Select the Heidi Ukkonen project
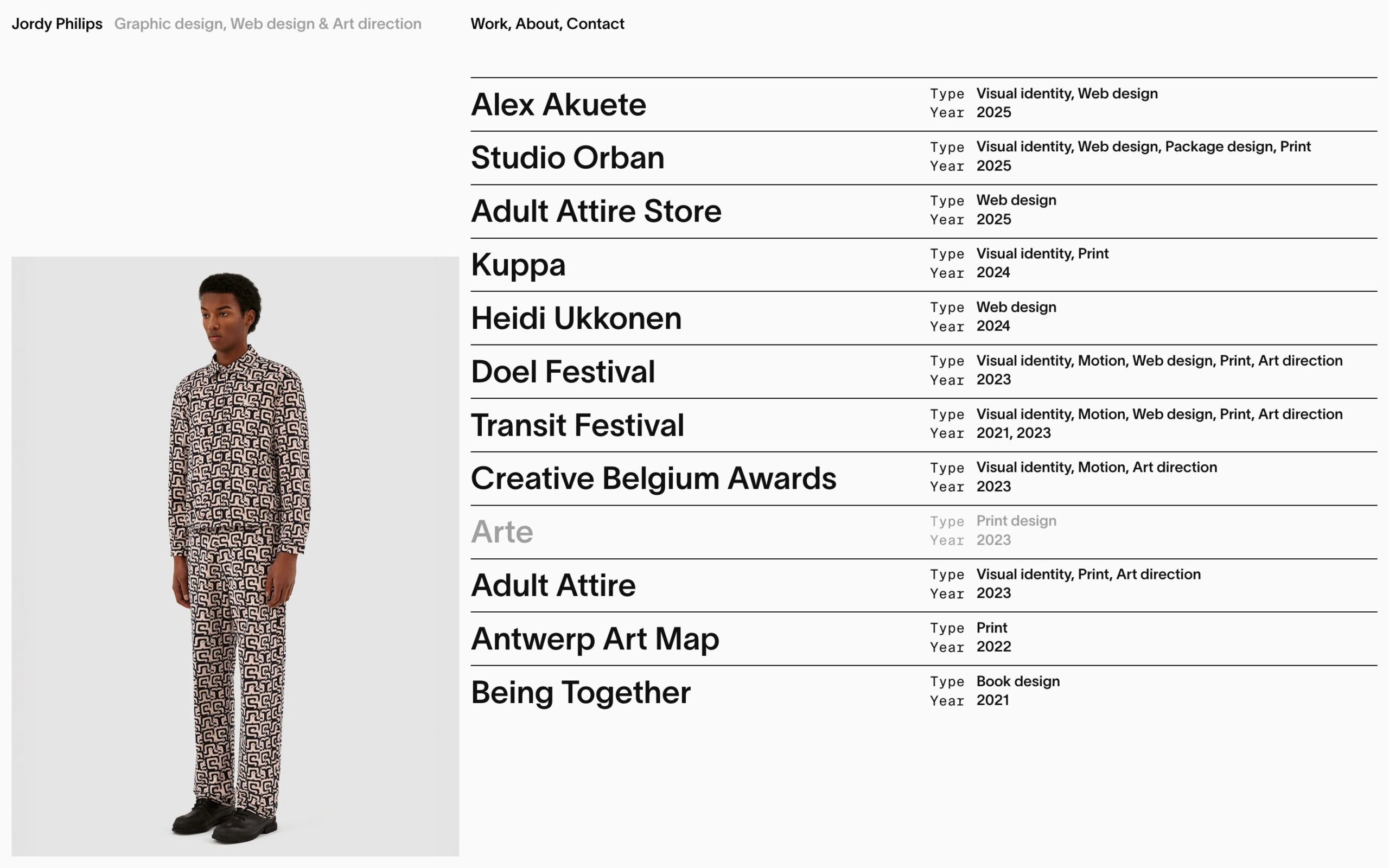This screenshot has height=868, width=1389. click(576, 318)
